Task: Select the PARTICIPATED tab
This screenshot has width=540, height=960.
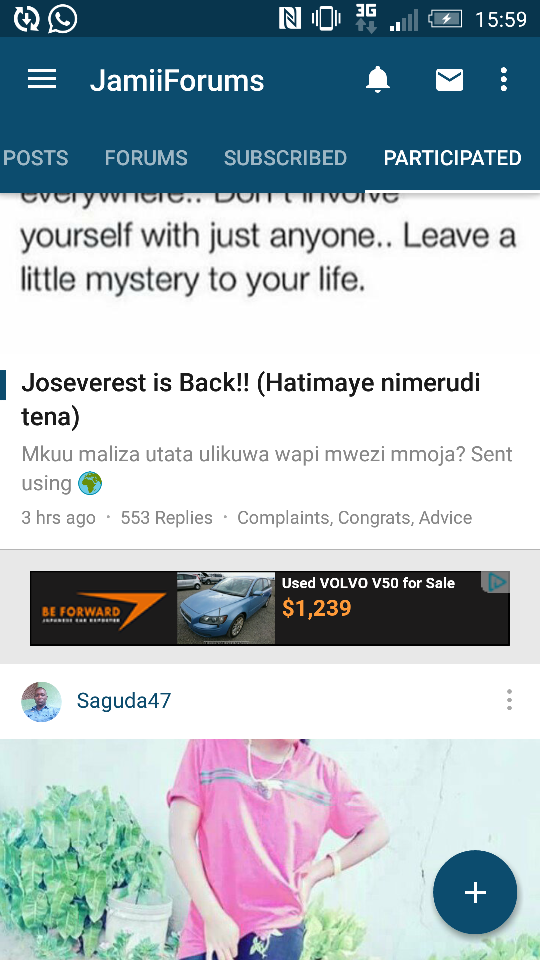Action: [452, 158]
